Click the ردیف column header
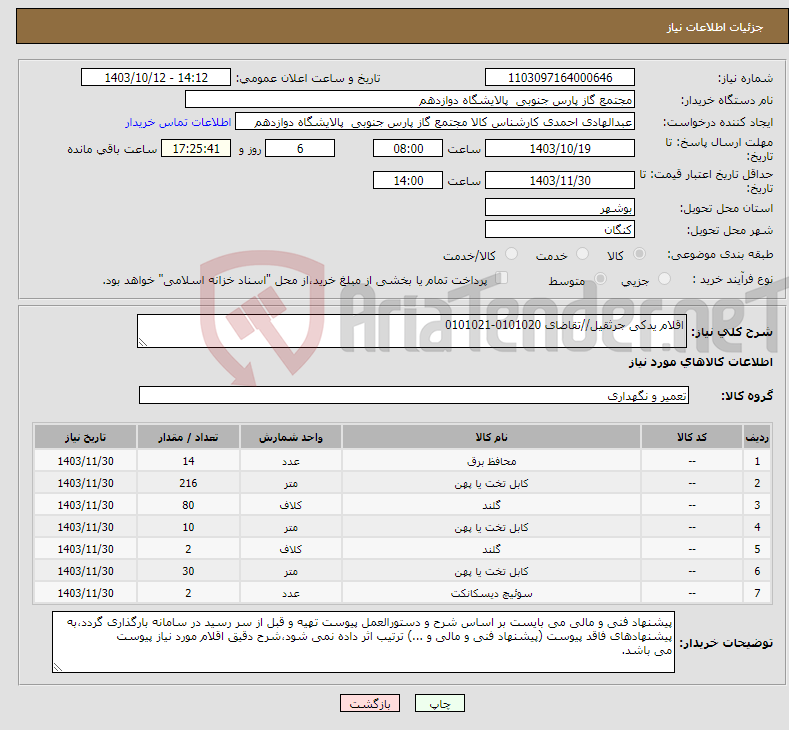Screen dimensions: 789x730 (757, 437)
